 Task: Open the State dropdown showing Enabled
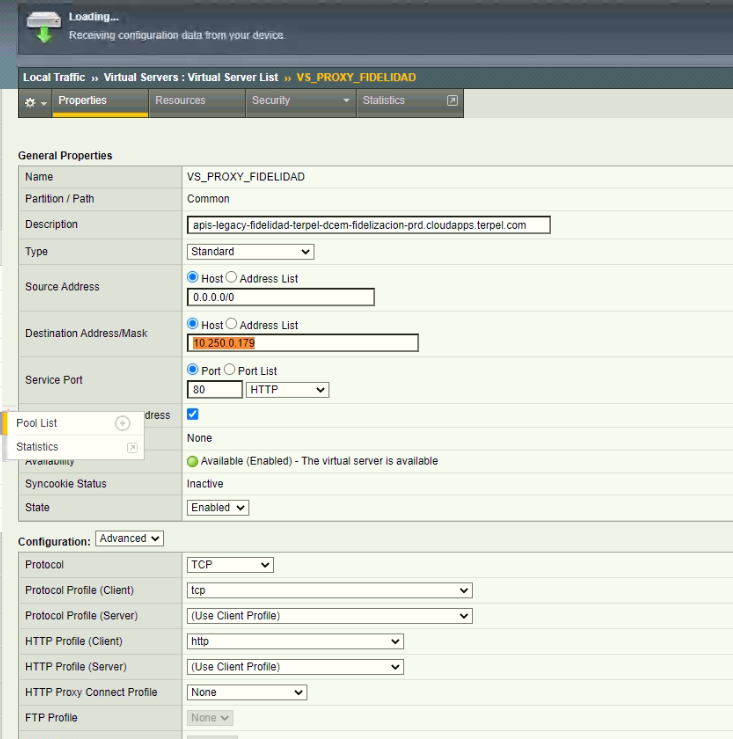[x=218, y=508]
